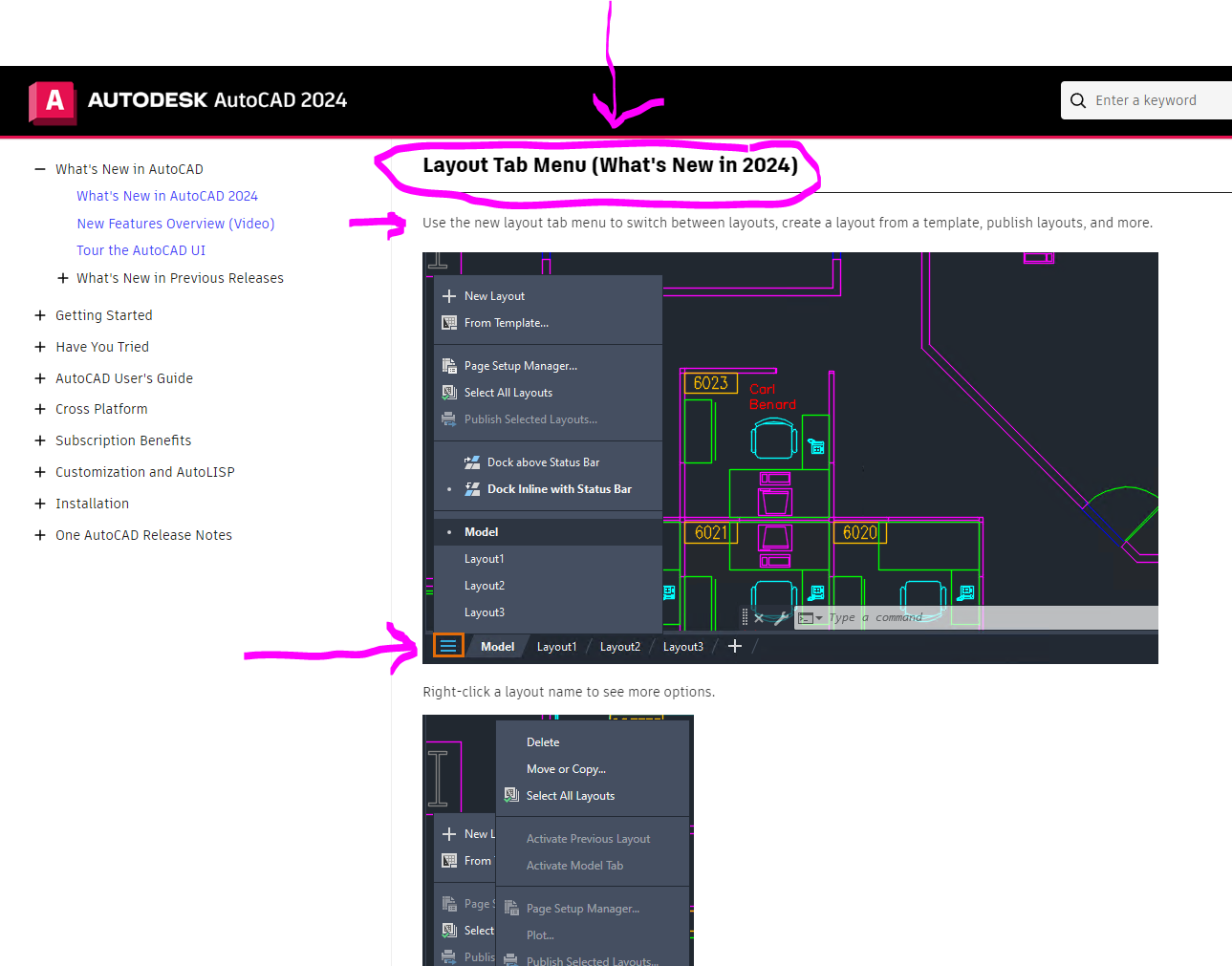Expand AutoCAD User's Guide section
Image resolution: width=1232 pixels, height=966 pixels.
(x=40, y=378)
